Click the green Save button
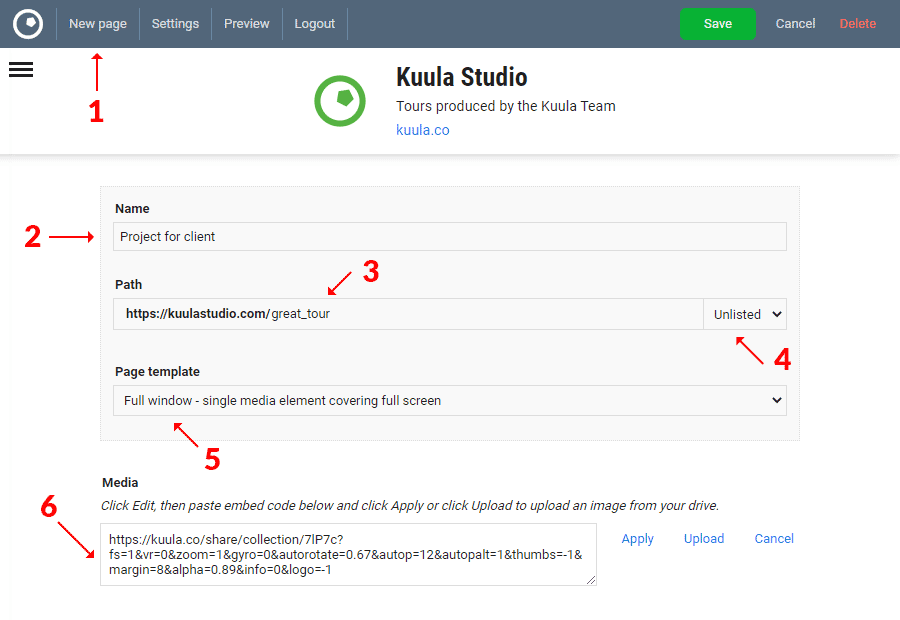The height and width of the screenshot is (620, 900). click(717, 24)
